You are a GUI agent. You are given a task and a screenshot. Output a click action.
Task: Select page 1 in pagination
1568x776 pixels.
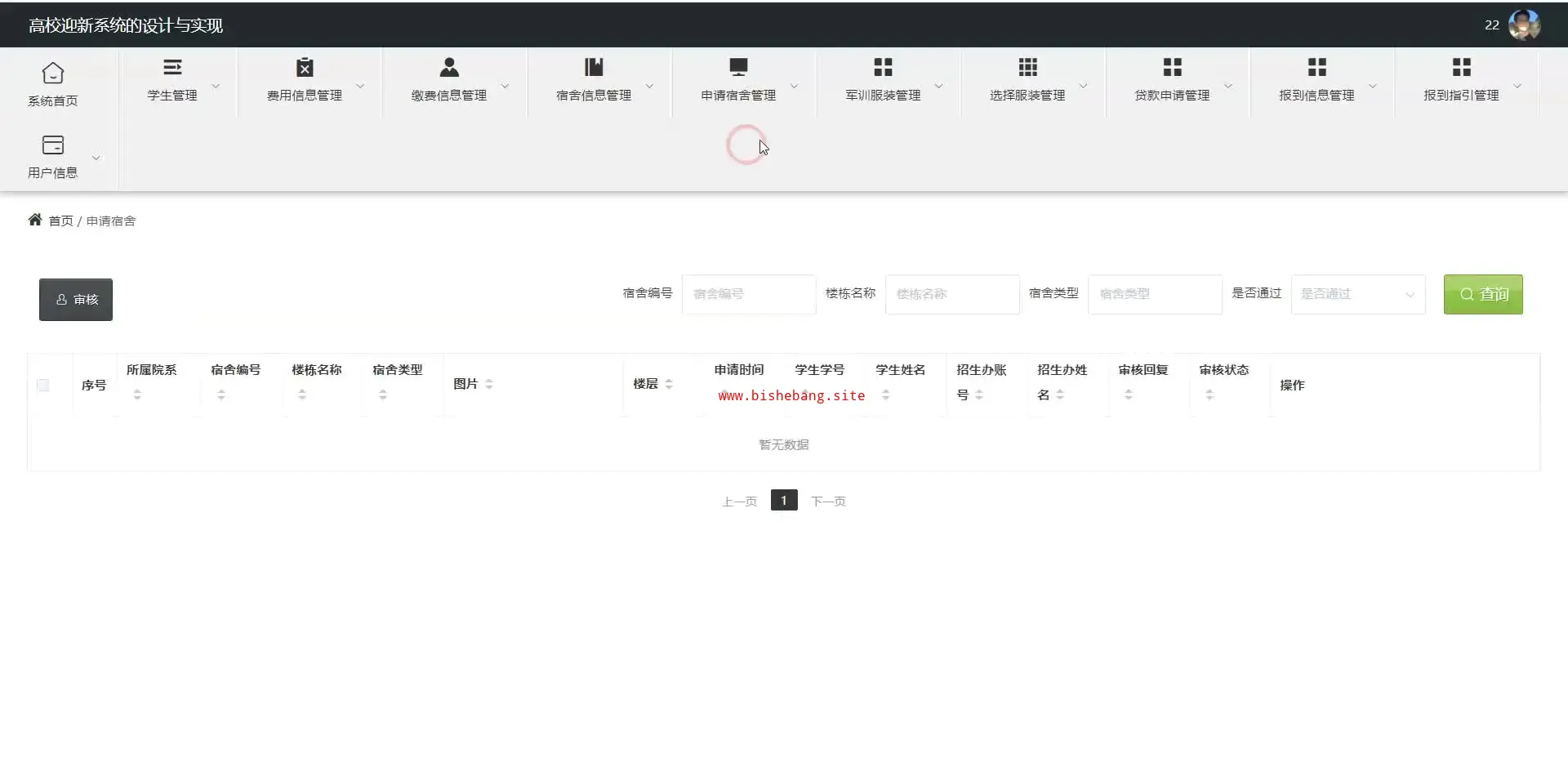[x=784, y=500]
